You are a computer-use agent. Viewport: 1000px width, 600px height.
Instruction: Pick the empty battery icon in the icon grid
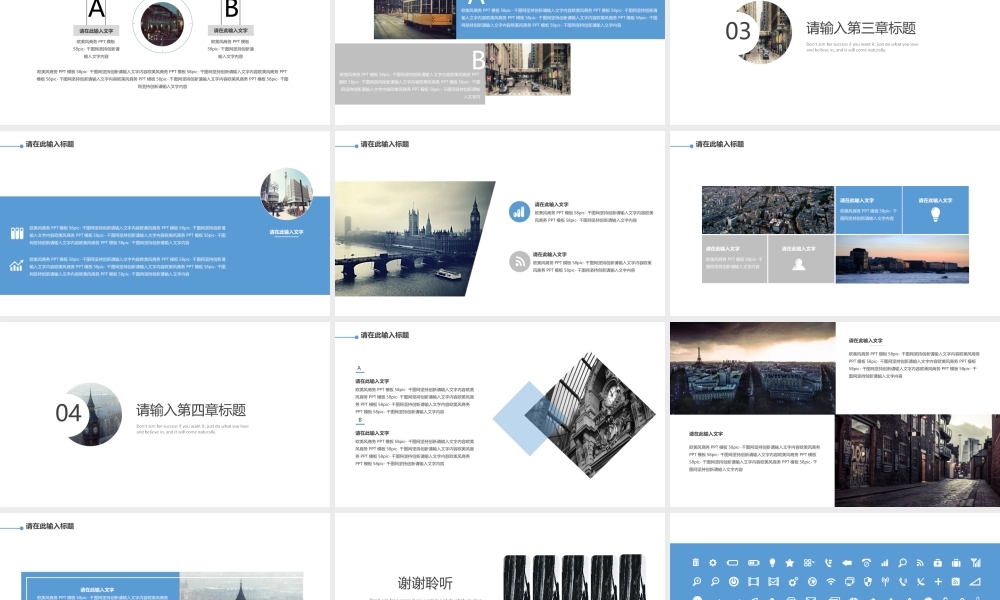(732, 562)
